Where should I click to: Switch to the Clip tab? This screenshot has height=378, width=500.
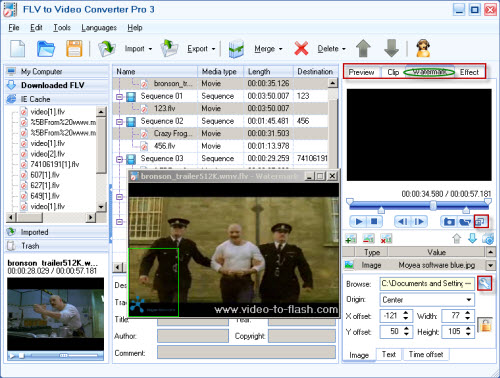(393, 72)
